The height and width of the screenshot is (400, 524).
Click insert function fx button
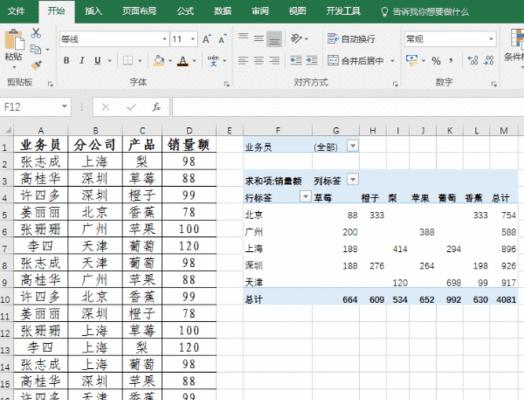156,107
